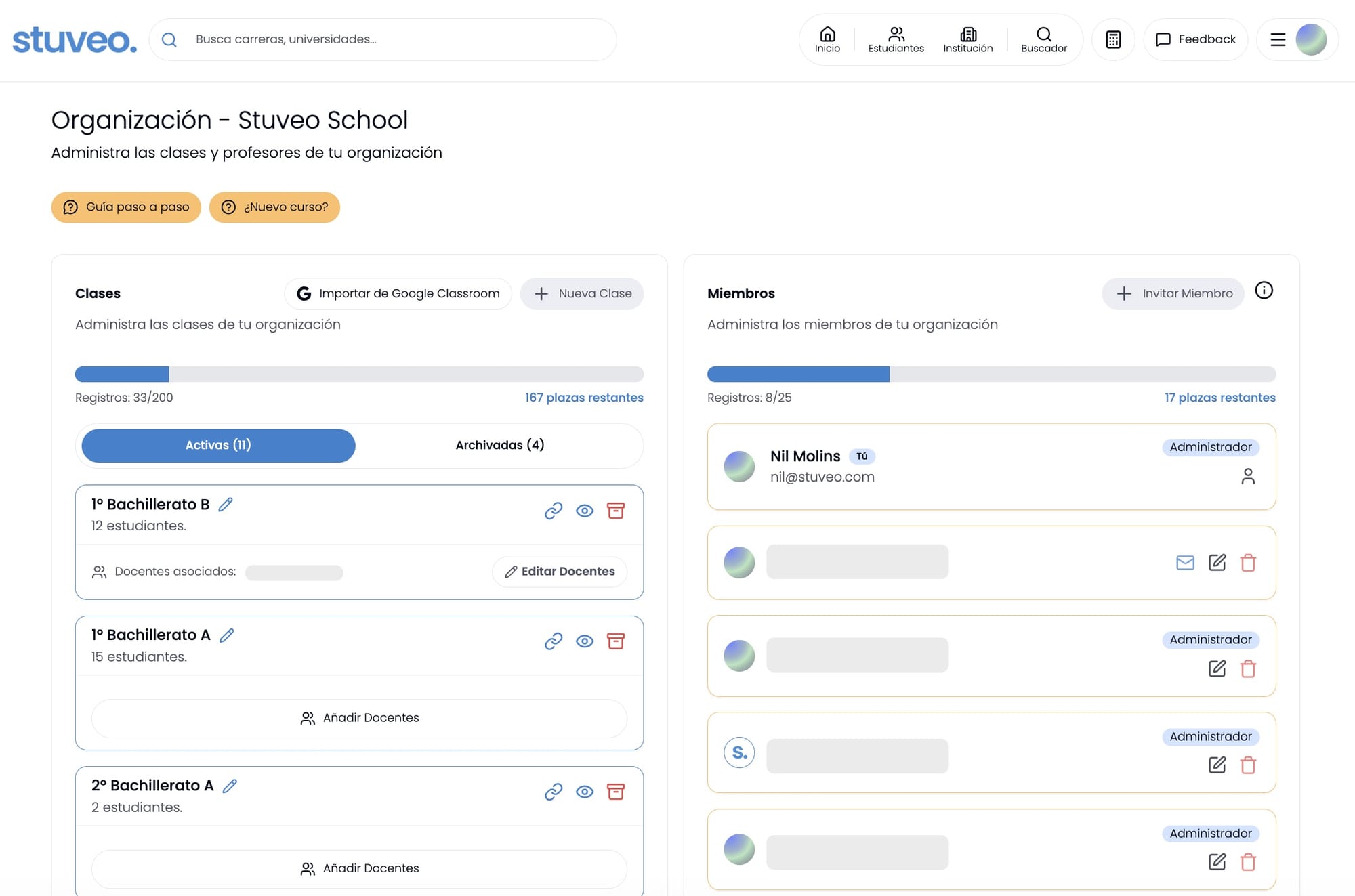The height and width of the screenshot is (896, 1355).
Task: Open the hamburger menu next to the avatar
Action: [1278, 40]
